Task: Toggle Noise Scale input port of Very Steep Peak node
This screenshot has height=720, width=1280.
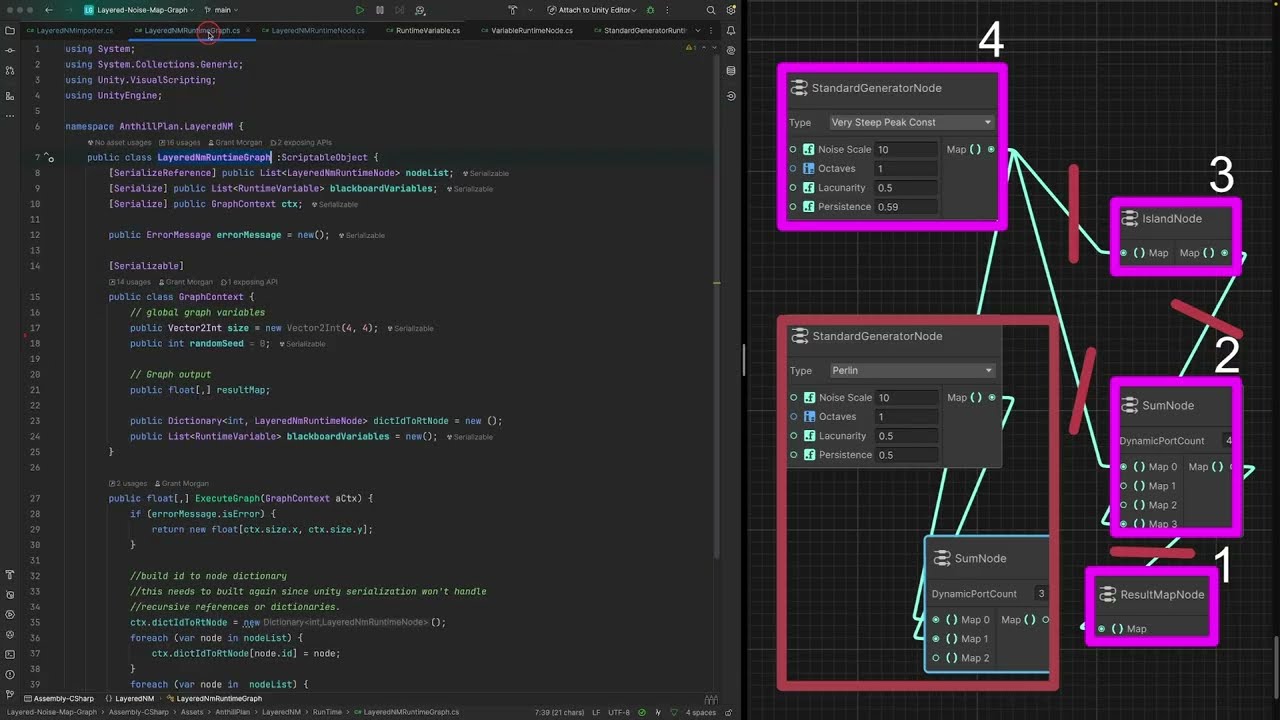Action: tap(793, 150)
